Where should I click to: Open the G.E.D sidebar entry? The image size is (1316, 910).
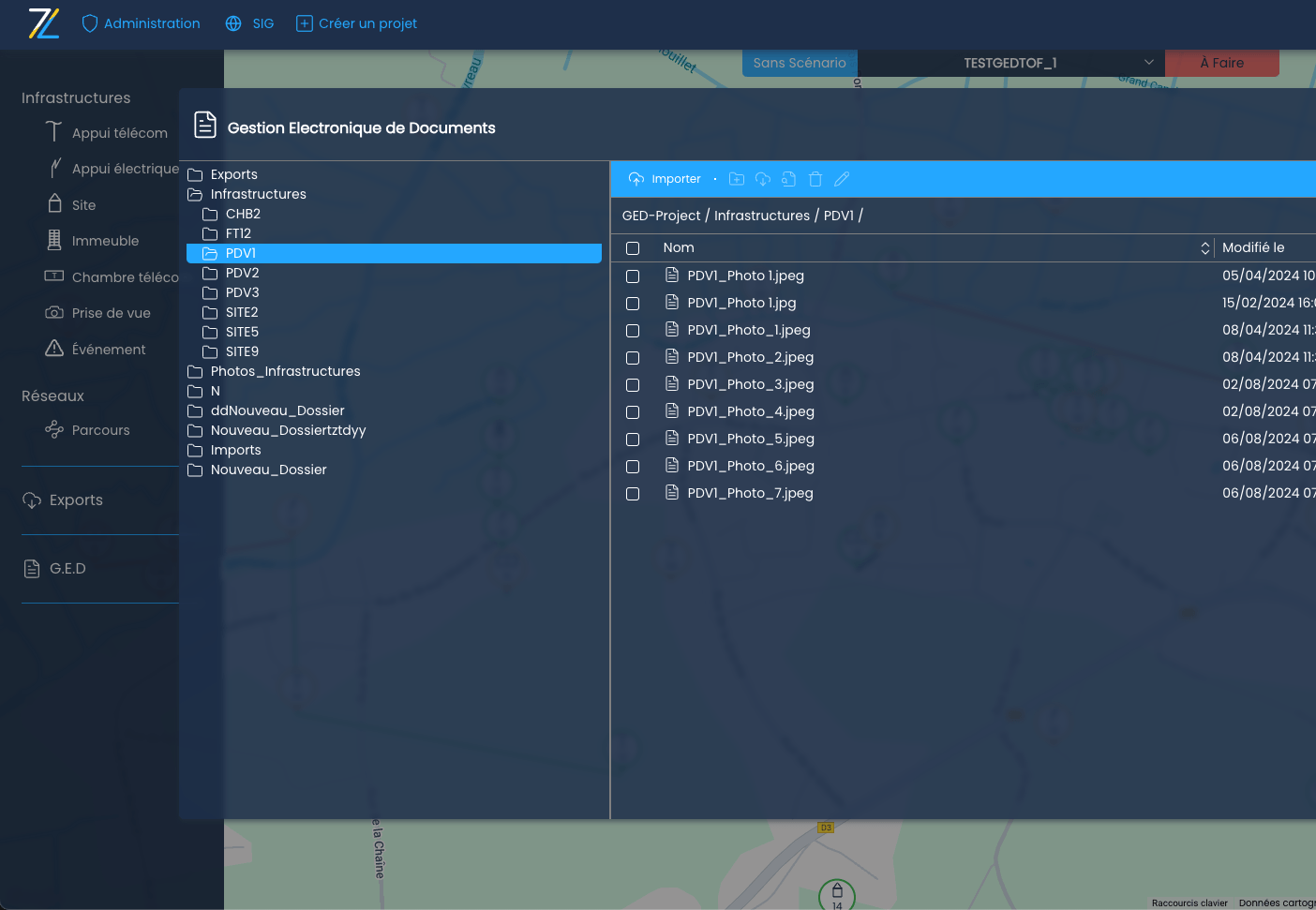tap(67, 569)
